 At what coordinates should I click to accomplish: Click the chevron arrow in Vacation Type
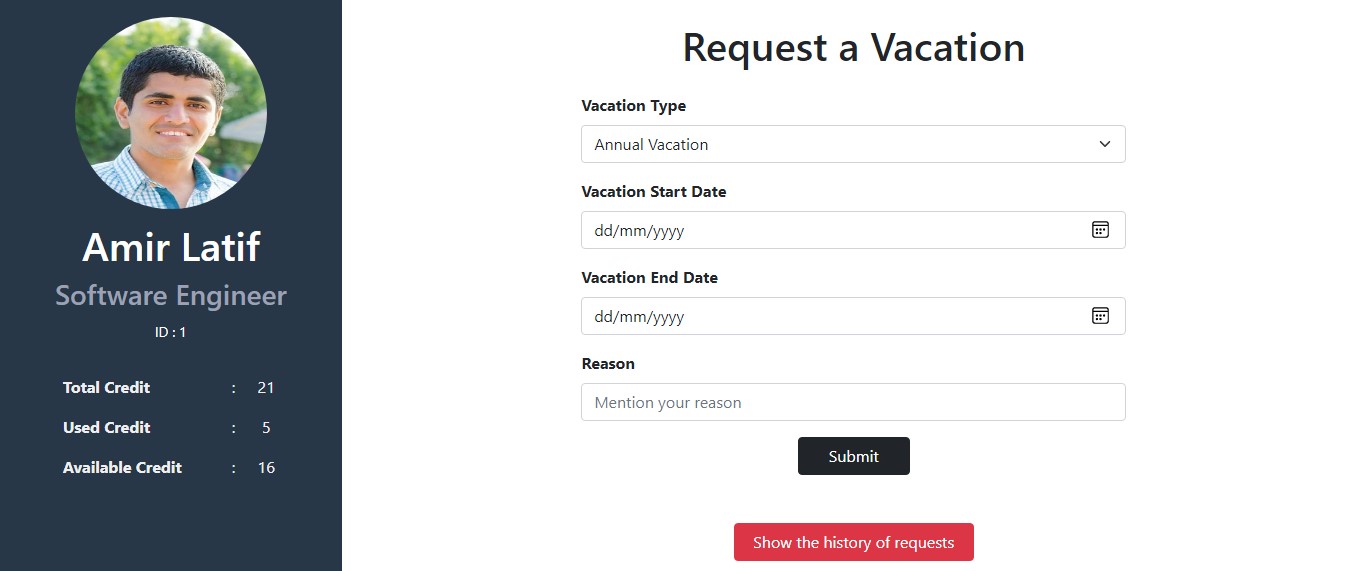[x=1105, y=144]
